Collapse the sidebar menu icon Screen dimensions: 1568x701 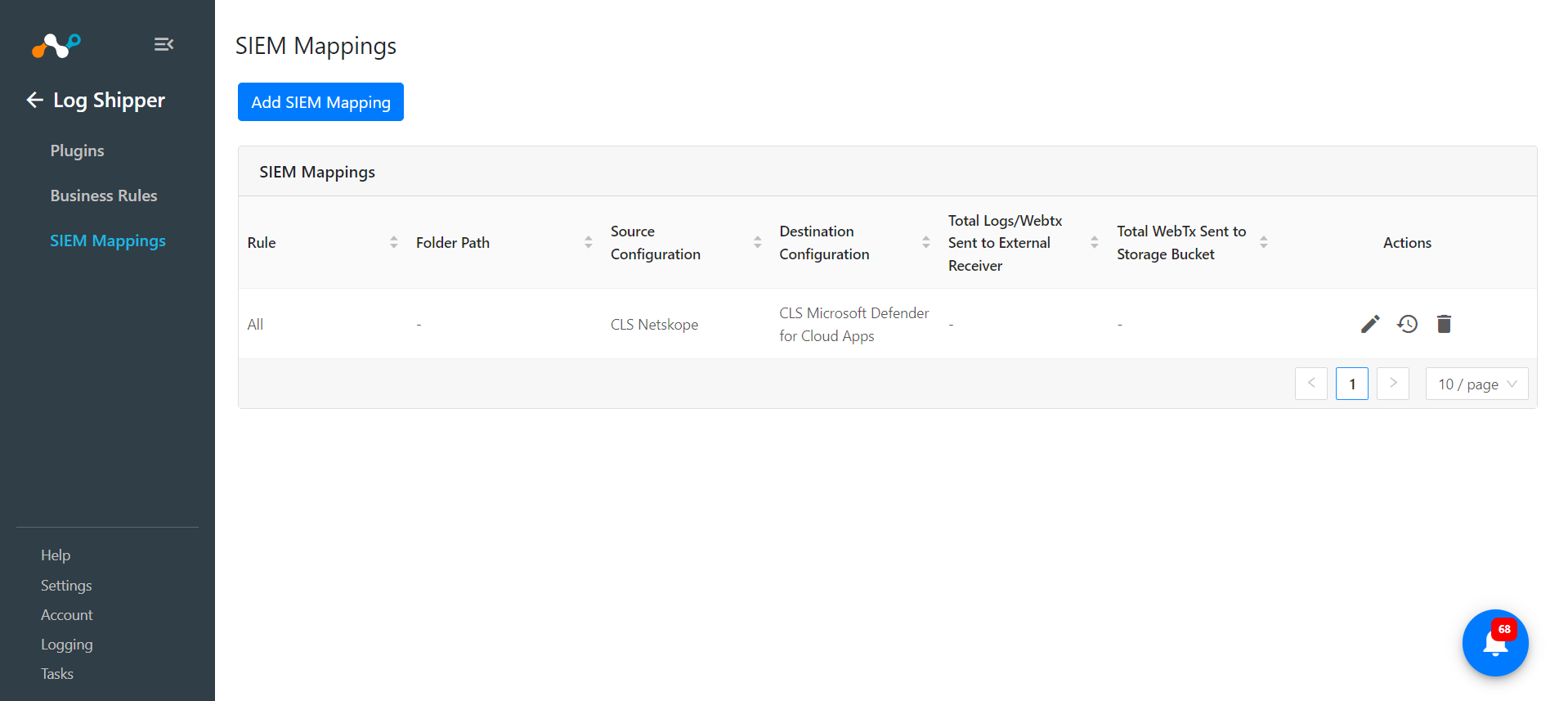tap(164, 44)
